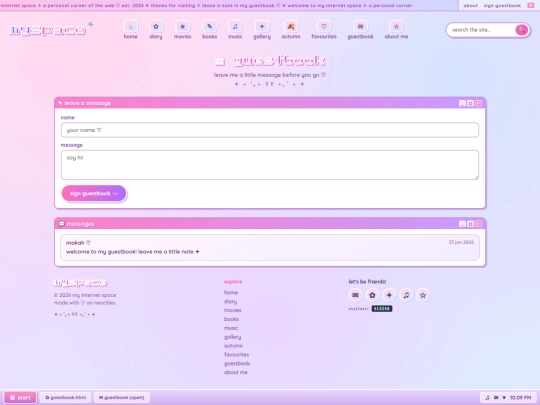
Task: Click the music note friend icon in footer
Action: 406,295
